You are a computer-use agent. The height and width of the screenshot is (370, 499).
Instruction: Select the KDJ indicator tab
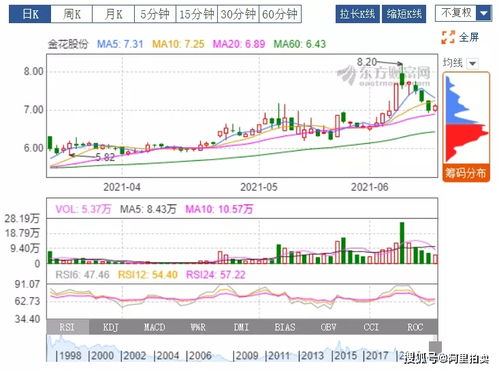coord(111,327)
